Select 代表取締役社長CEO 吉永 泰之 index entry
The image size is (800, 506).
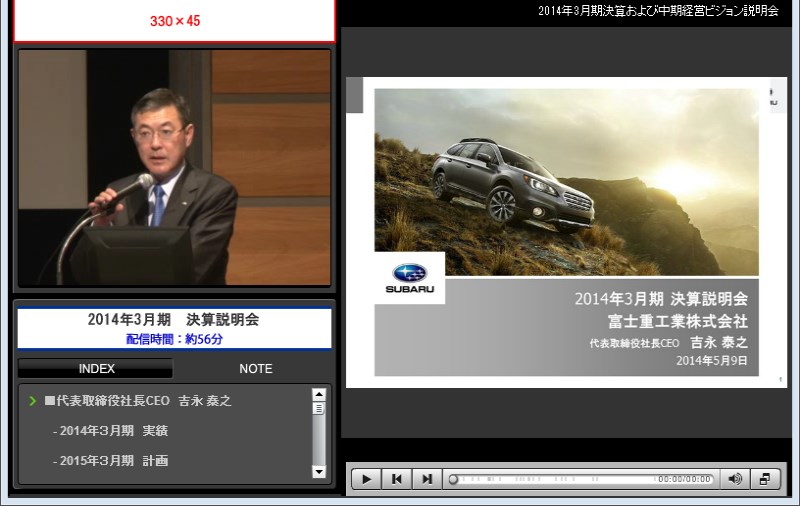[138, 400]
